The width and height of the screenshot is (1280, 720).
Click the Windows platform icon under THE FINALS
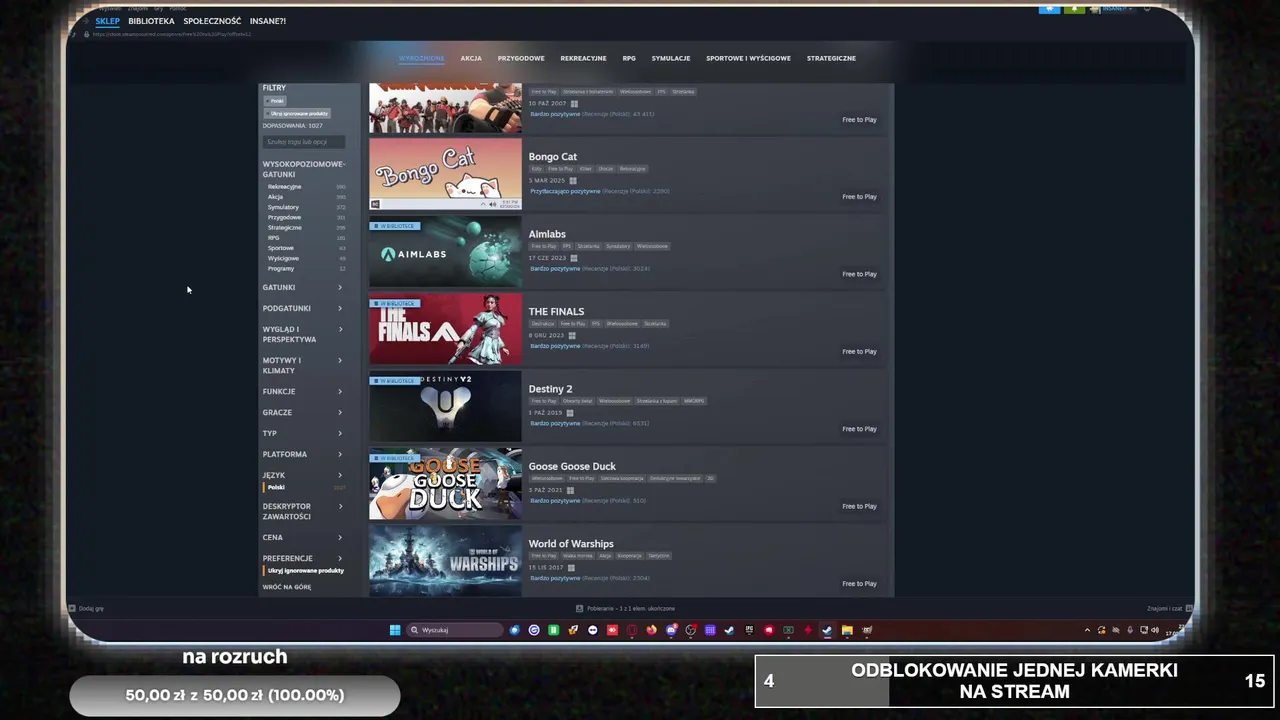point(572,336)
